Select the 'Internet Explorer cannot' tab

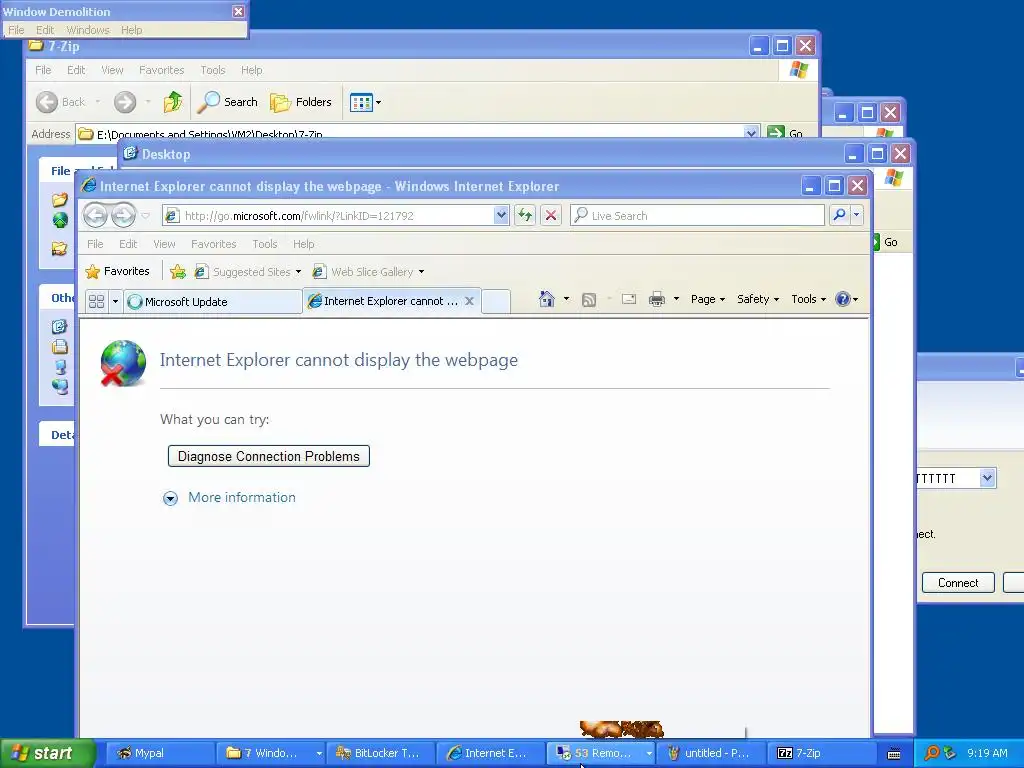click(384, 301)
